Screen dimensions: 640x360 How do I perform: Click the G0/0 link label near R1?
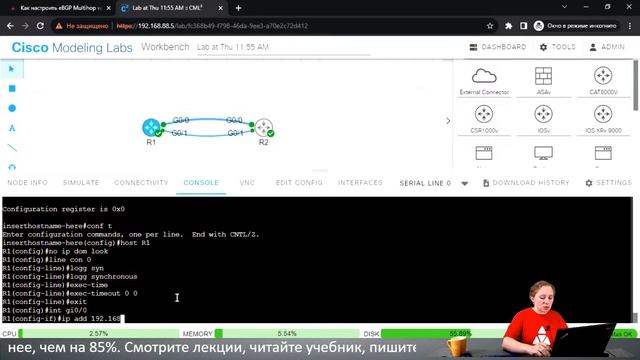(x=181, y=120)
